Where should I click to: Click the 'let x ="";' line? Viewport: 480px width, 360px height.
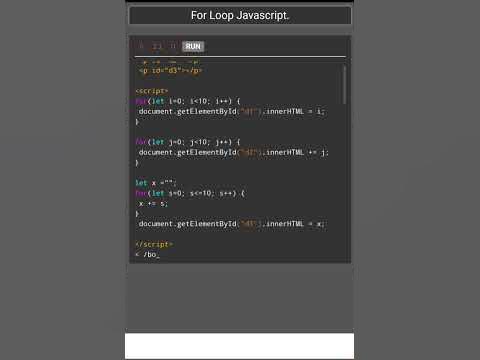[156, 183]
